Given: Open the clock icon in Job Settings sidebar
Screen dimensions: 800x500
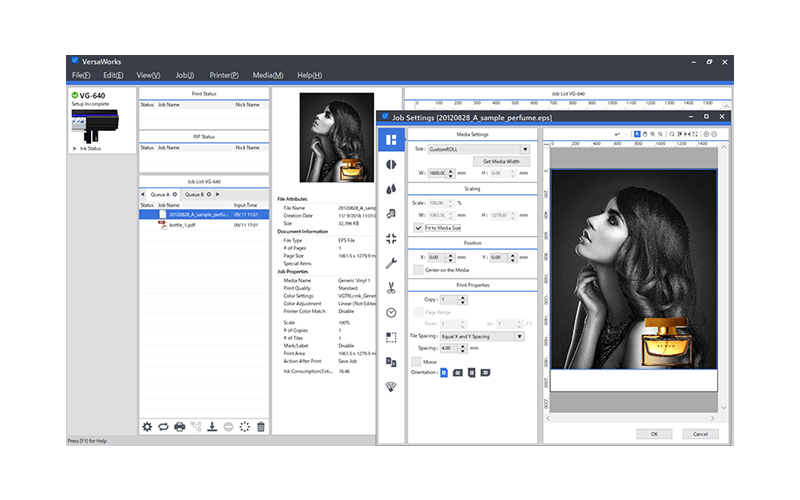Looking at the screenshot, I should [391, 312].
